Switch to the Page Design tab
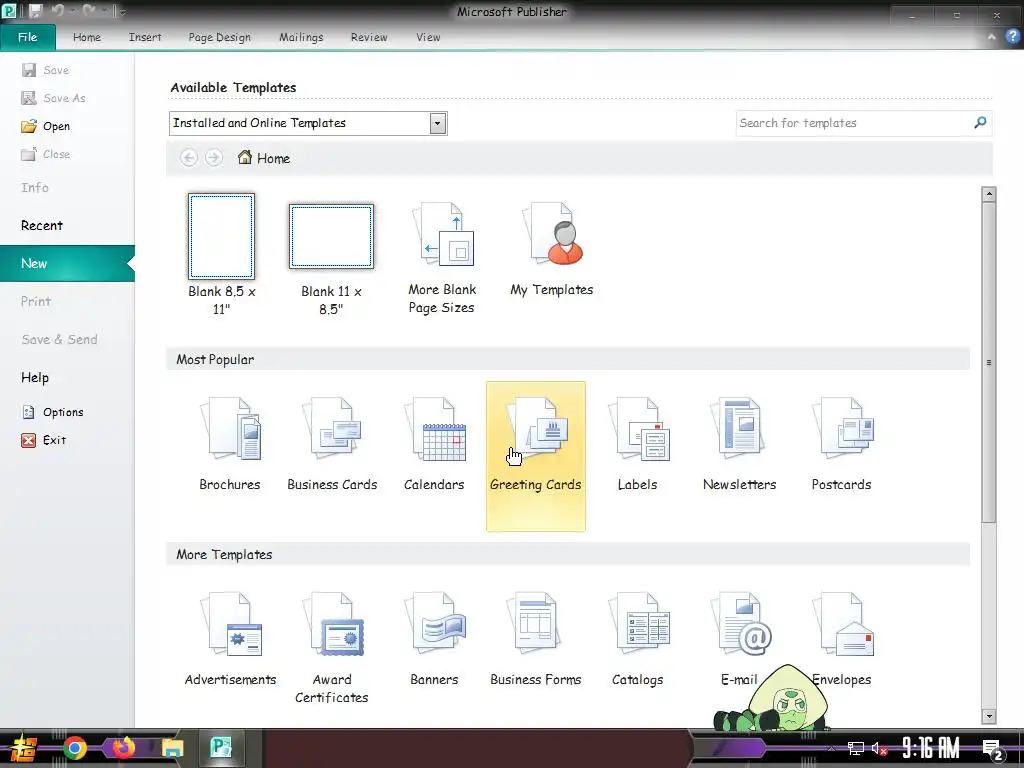Viewport: 1024px width, 768px height. click(219, 37)
